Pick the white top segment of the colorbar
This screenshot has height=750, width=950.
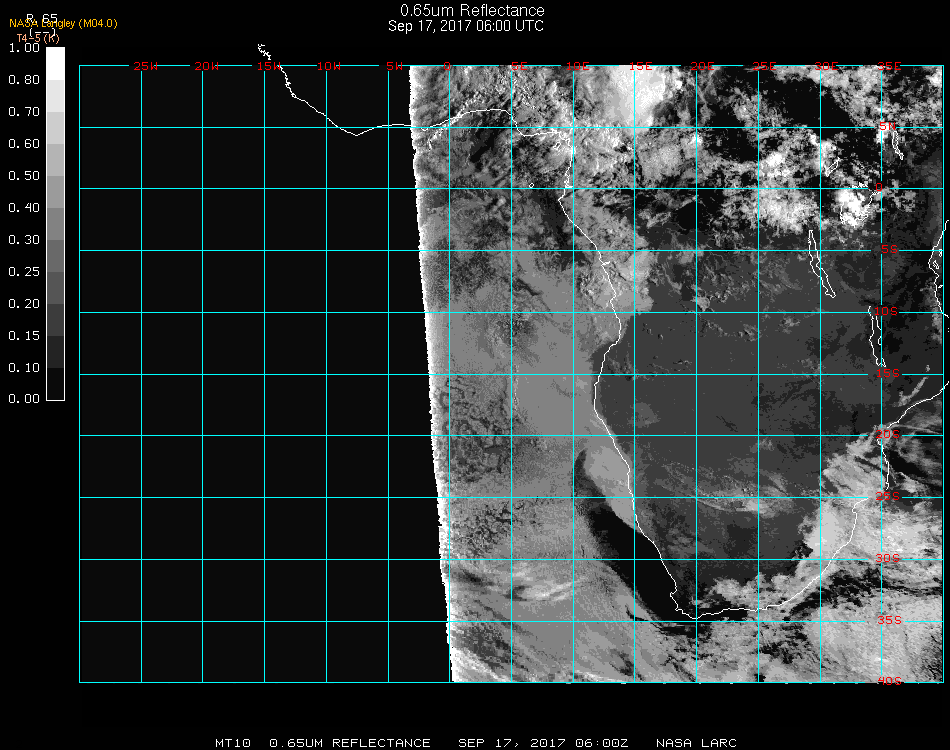point(55,64)
